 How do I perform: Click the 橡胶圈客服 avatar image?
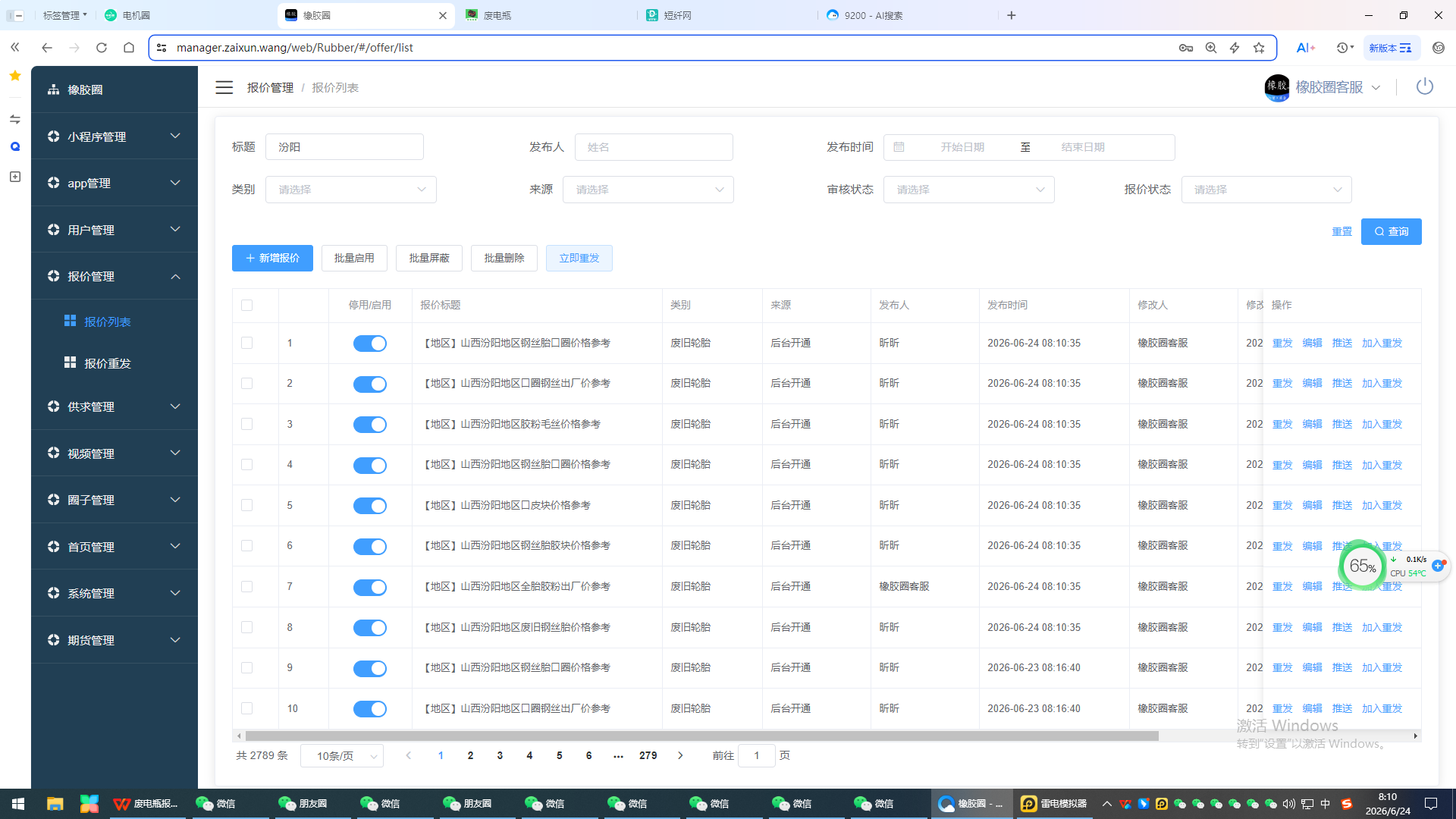[x=1277, y=87]
